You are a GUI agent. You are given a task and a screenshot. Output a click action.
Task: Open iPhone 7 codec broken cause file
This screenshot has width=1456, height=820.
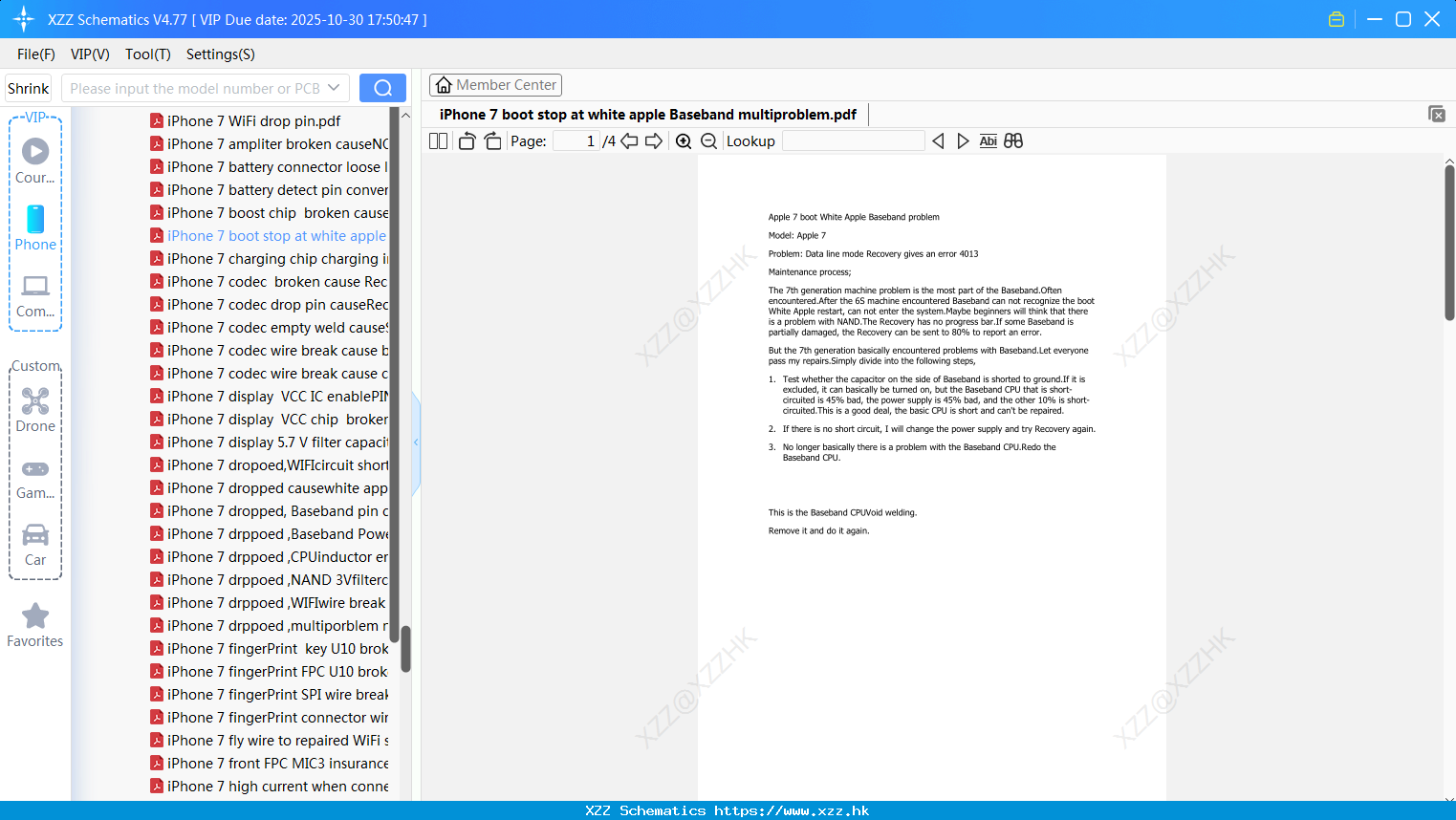[x=269, y=281]
